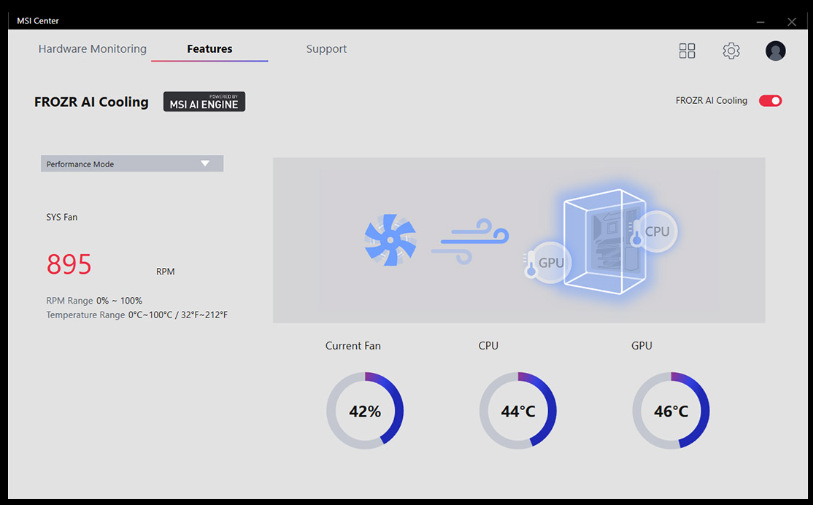Click the FROZR AI Cooling heading

[91, 102]
